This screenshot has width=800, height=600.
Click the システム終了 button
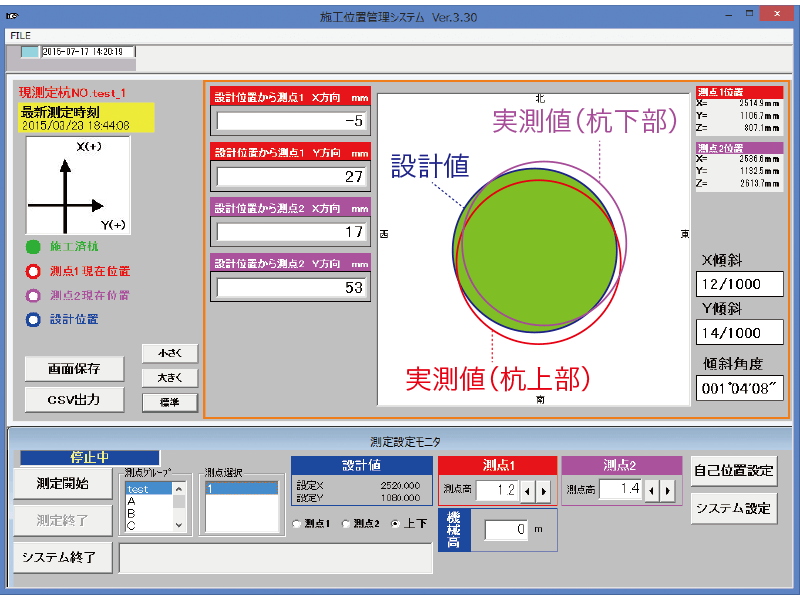63,557
